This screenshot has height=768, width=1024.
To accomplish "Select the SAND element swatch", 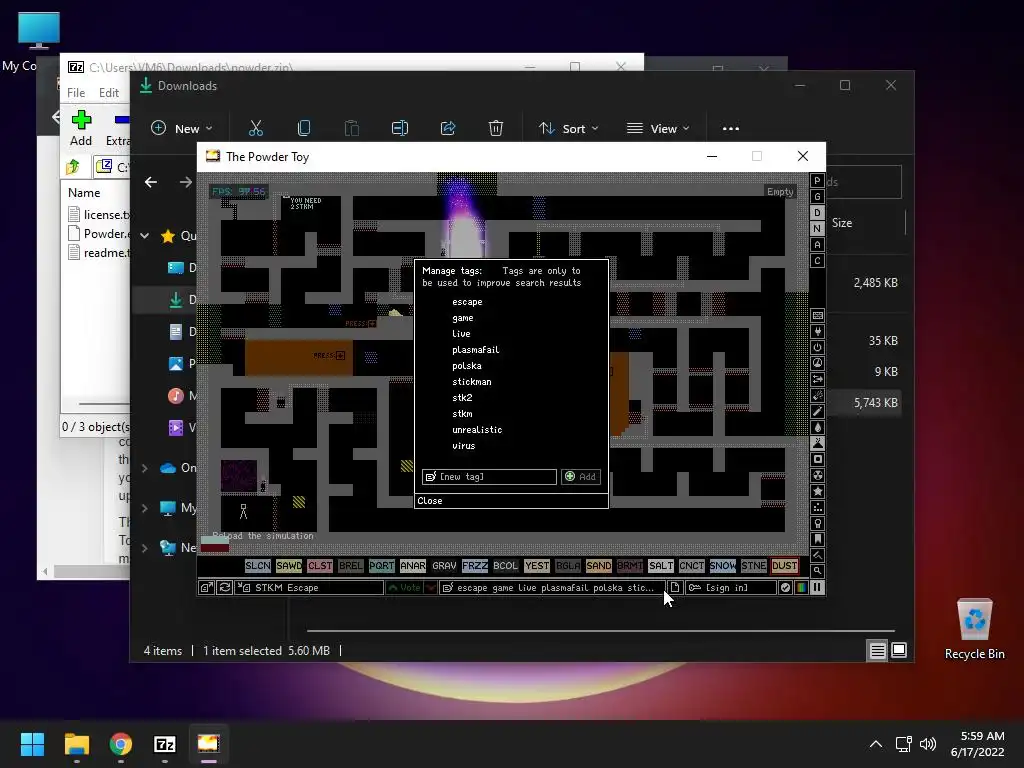I will tap(599, 566).
